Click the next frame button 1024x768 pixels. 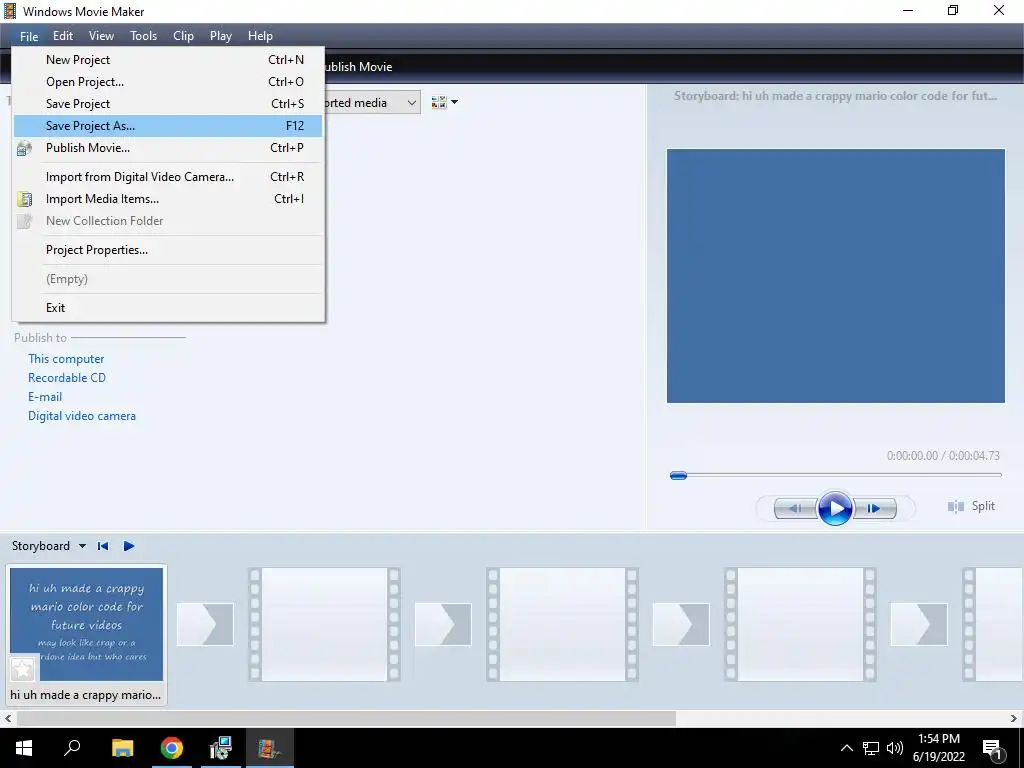(x=875, y=508)
